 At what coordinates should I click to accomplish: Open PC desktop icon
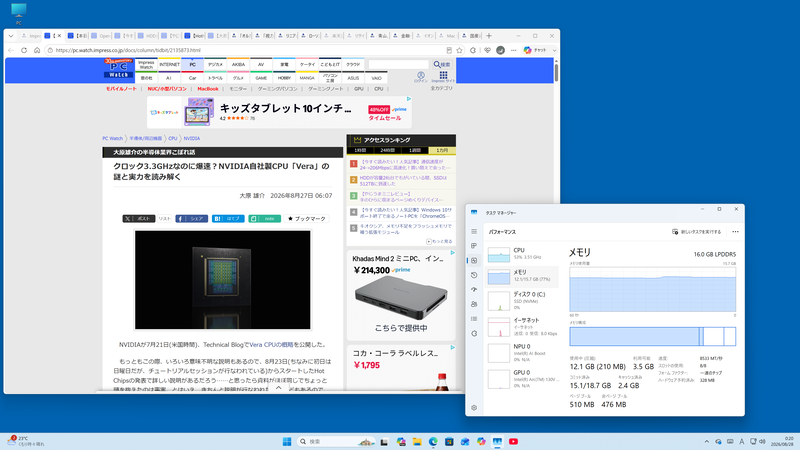[19, 13]
